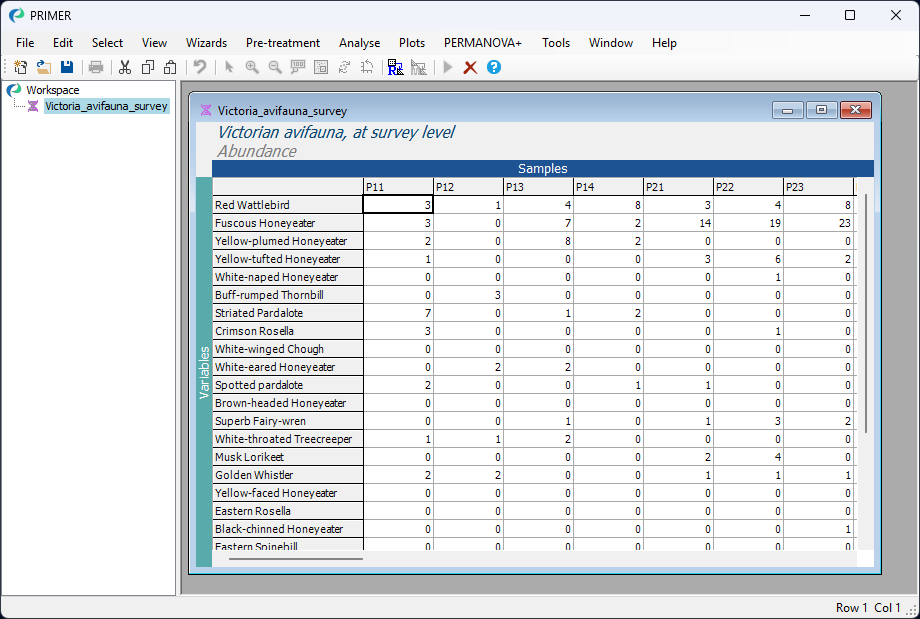The width and height of the screenshot is (920, 619).
Task: Click the Print toolbar icon
Action: pyautogui.click(x=95, y=67)
